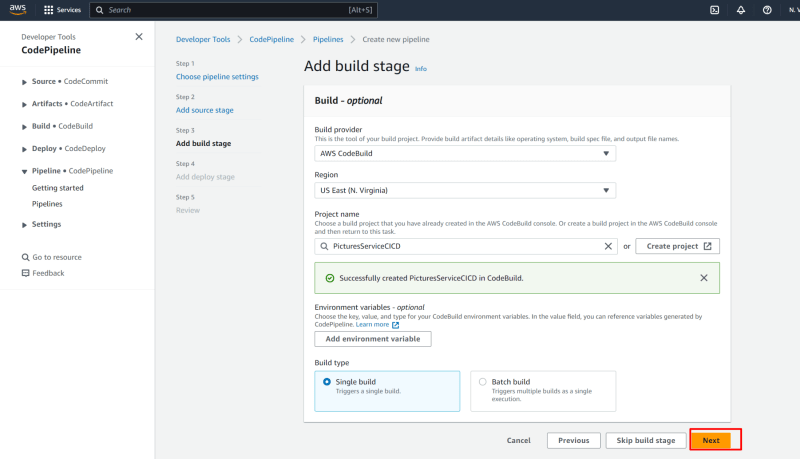Click the search magnifier in the AWS search bar
This screenshot has height=459, width=800.
(99, 10)
